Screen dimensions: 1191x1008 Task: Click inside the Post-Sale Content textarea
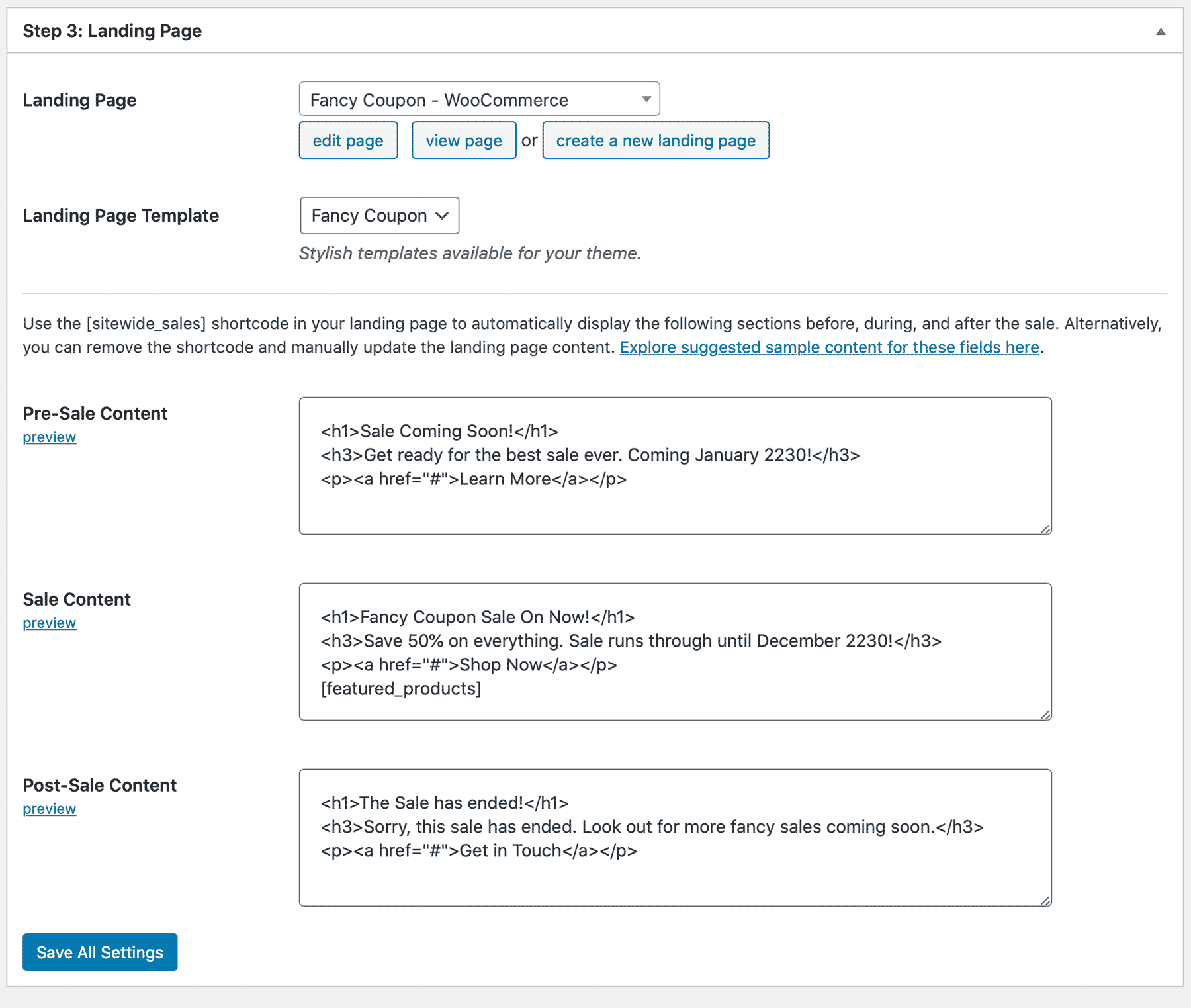[x=675, y=838]
